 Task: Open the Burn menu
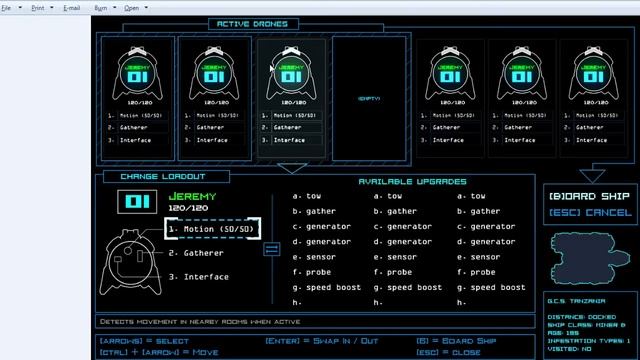(x=100, y=8)
